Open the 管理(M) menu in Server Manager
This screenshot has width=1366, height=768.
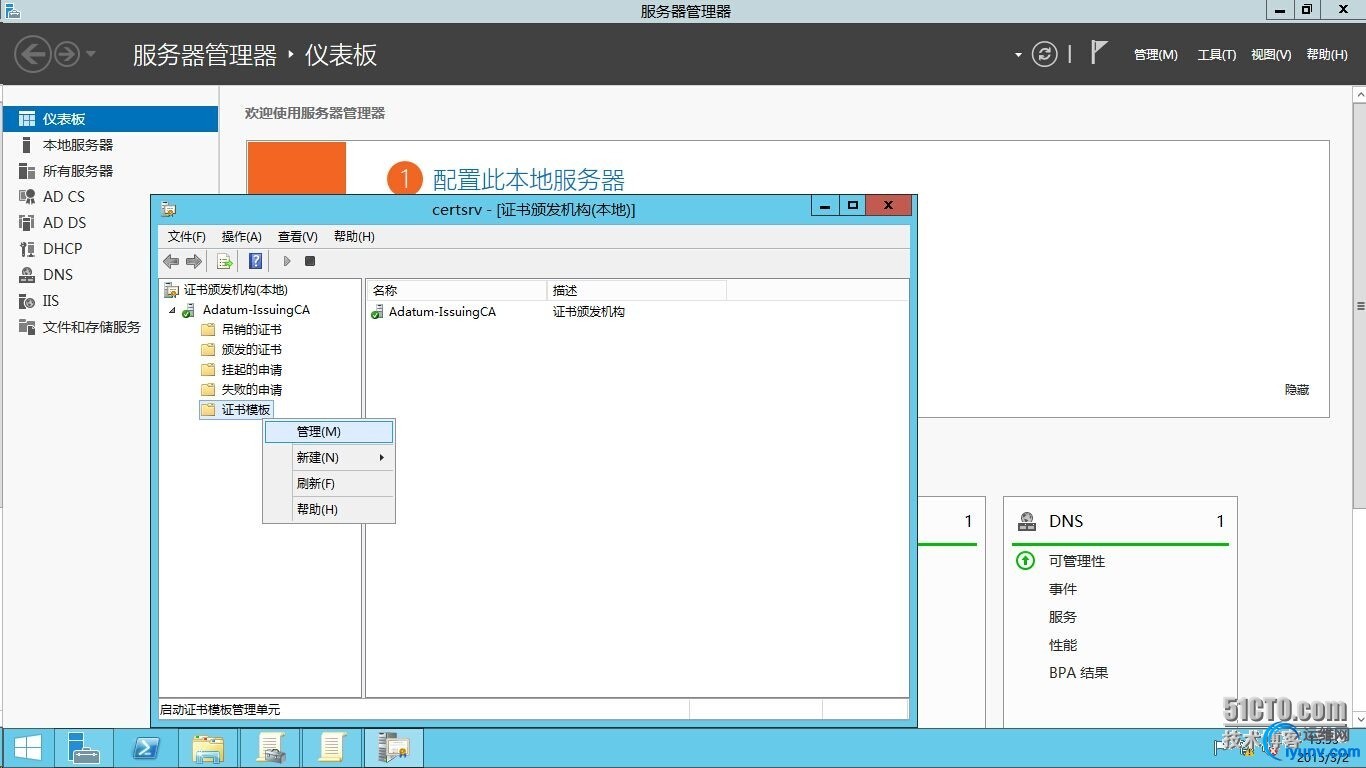coord(1155,55)
